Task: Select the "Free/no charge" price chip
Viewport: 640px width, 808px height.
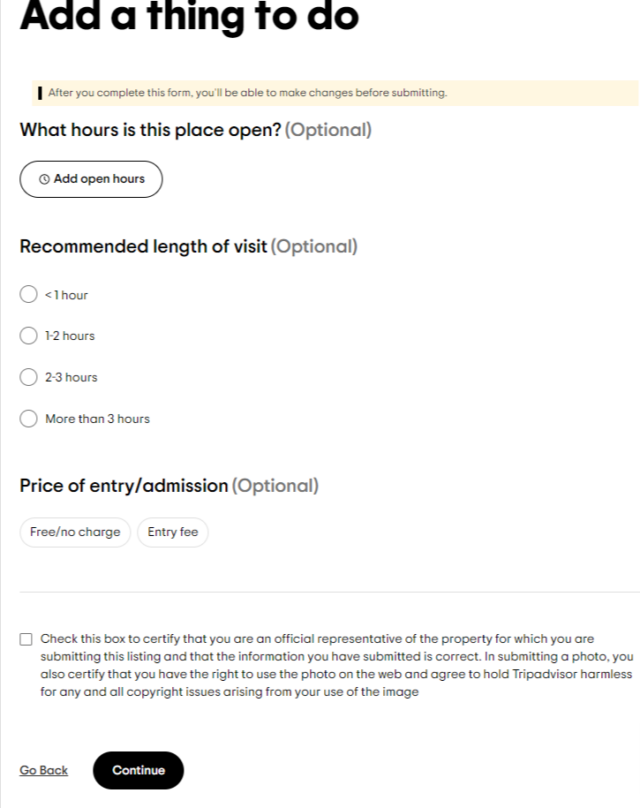Action: pyautogui.click(x=75, y=532)
